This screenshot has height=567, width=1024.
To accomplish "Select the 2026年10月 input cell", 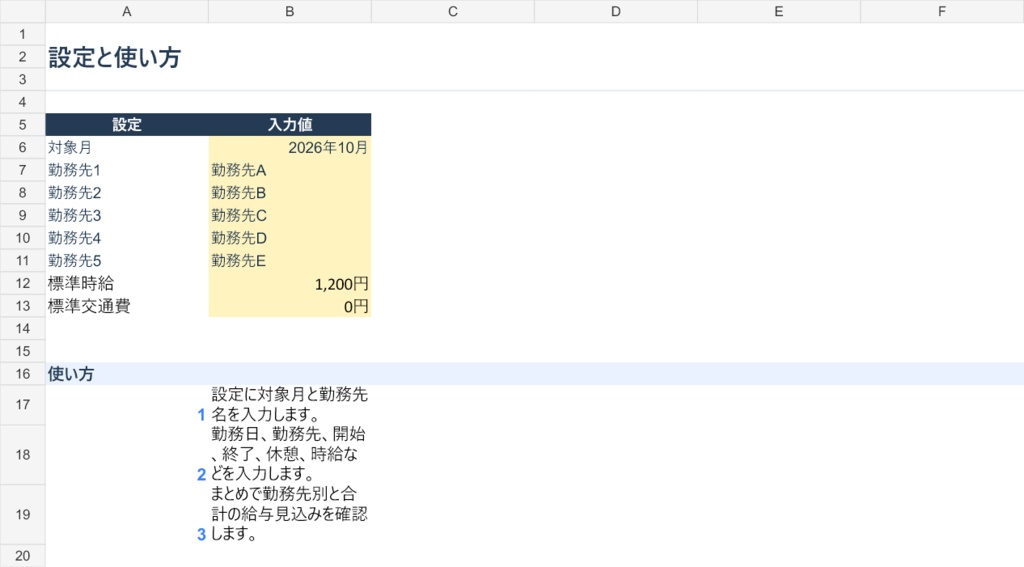I will pos(290,147).
